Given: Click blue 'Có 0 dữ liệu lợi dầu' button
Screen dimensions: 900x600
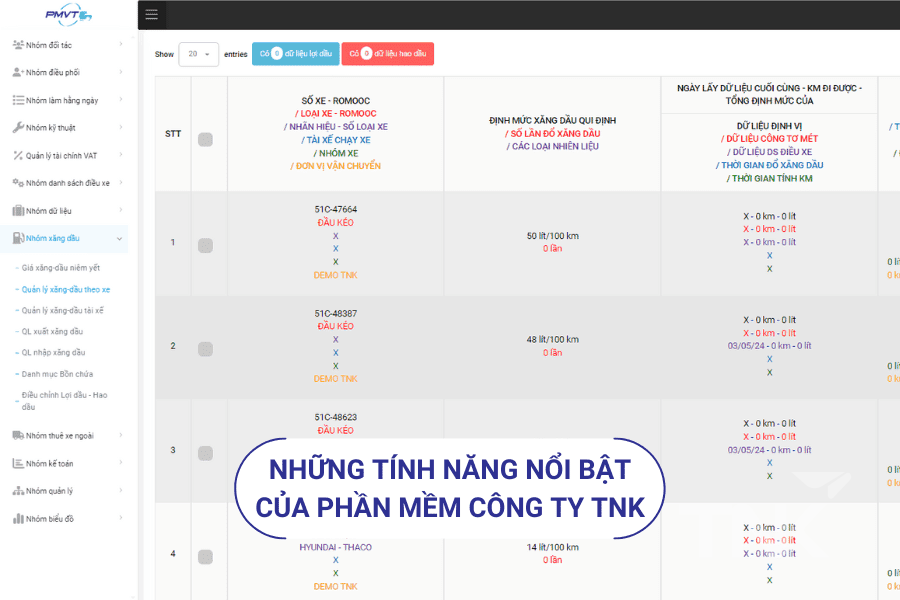Looking at the screenshot, I should click(296, 53).
